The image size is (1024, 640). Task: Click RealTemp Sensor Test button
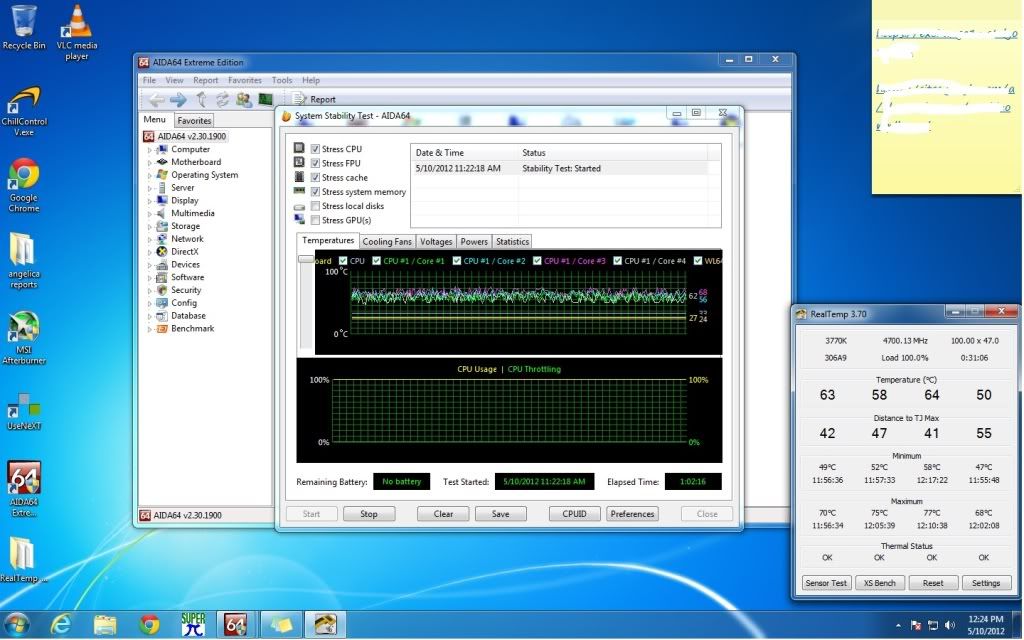(x=826, y=583)
